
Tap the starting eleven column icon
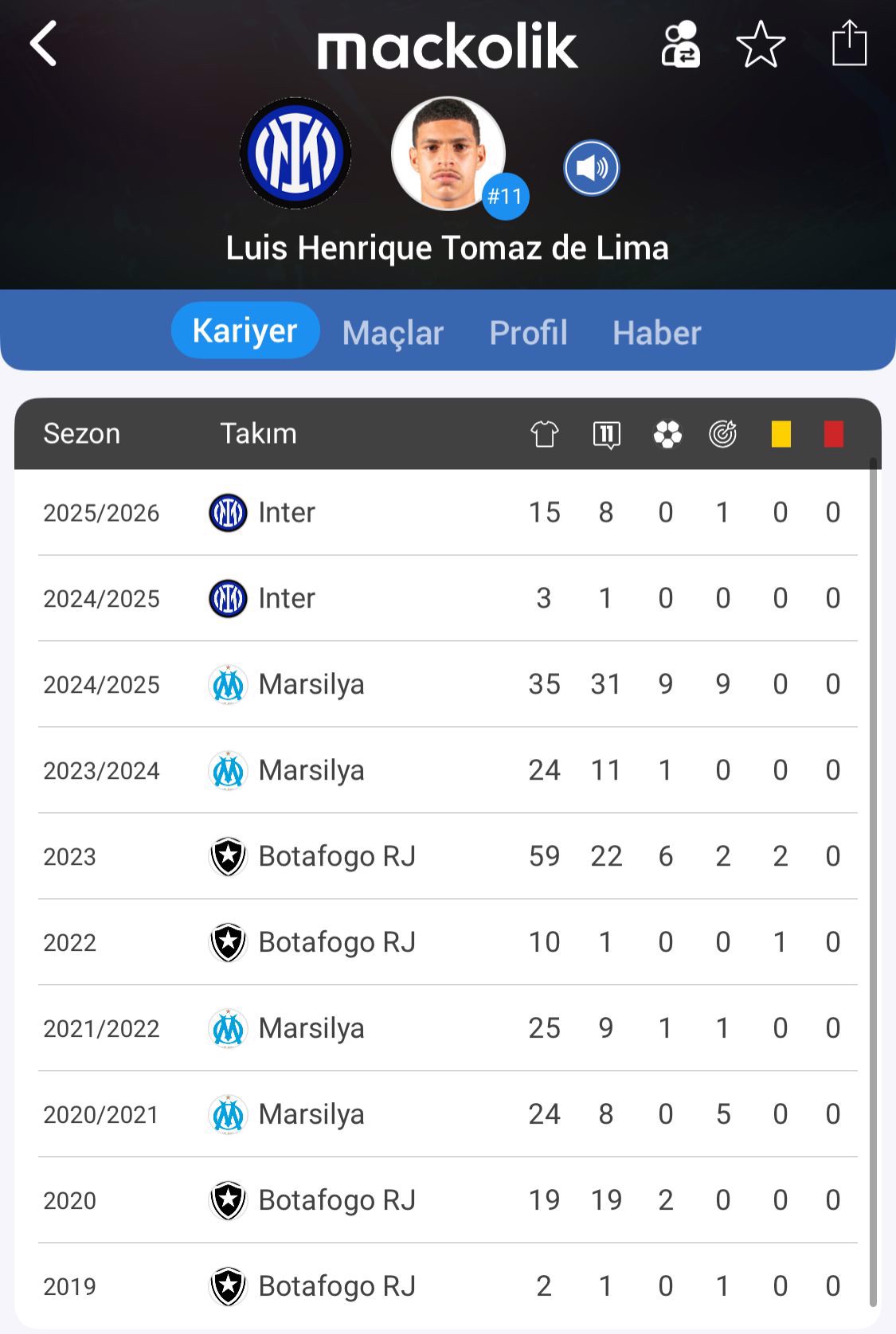tap(607, 434)
